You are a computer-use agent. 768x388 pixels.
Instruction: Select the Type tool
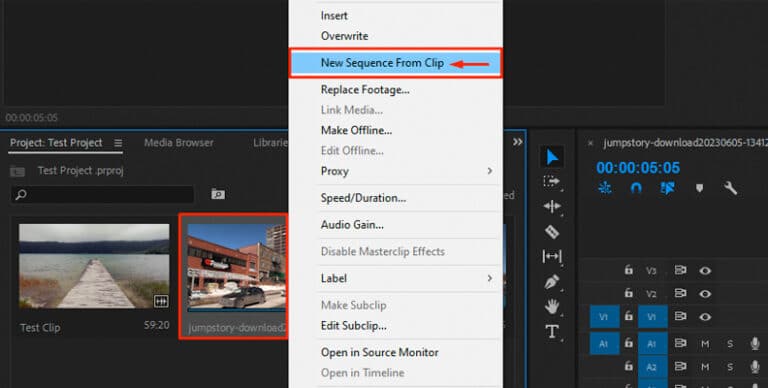click(552, 332)
